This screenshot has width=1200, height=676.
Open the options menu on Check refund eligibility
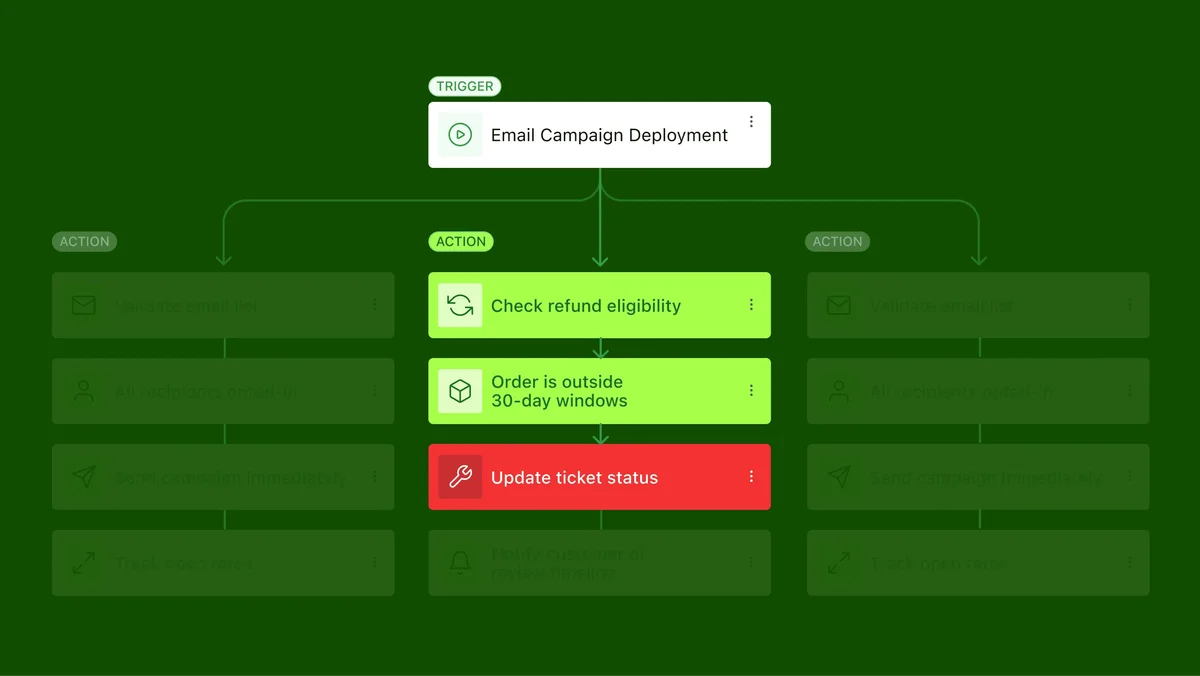(x=751, y=305)
